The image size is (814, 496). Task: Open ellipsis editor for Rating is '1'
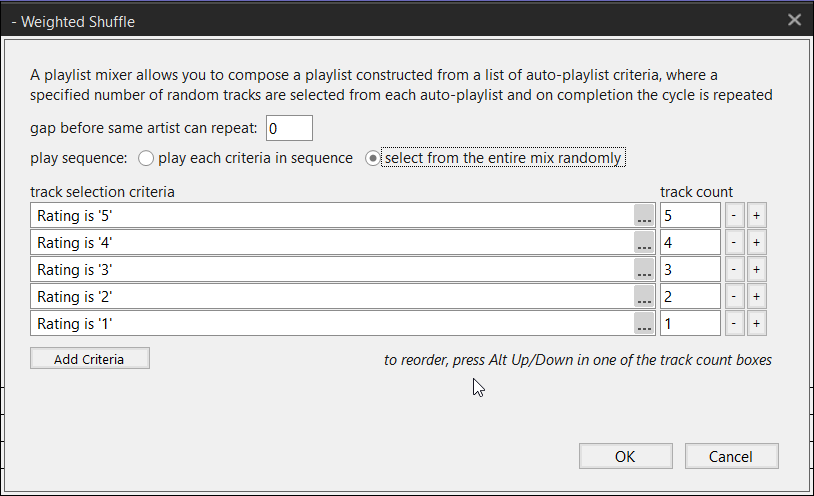point(645,324)
